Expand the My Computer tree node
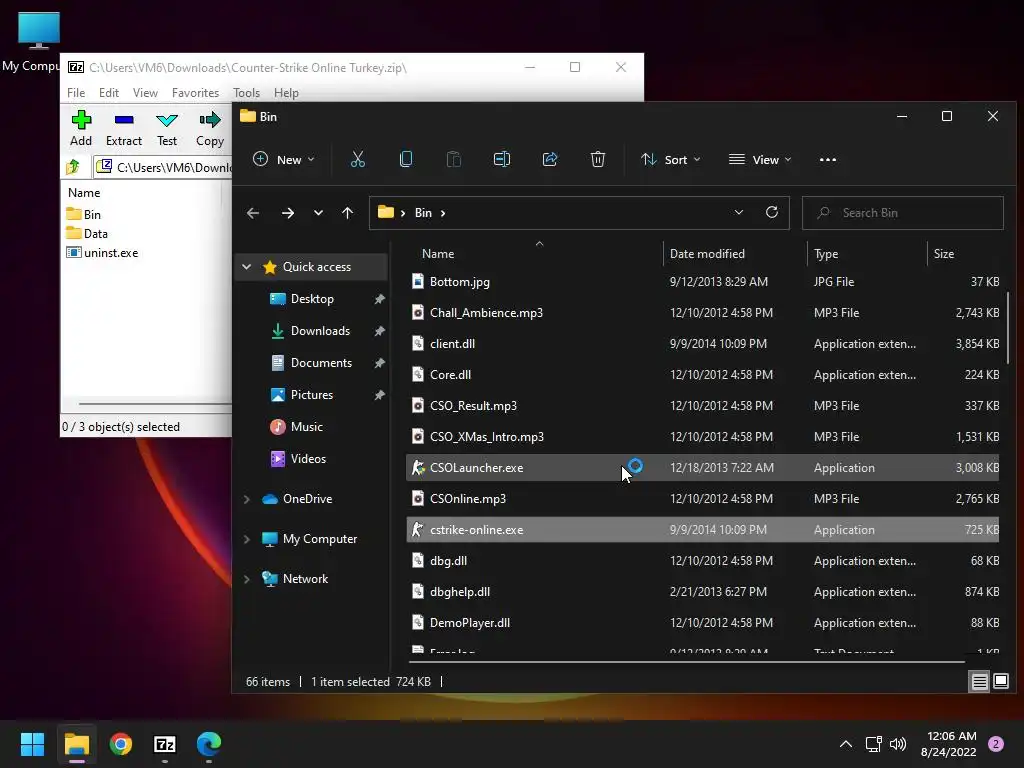Screen dimensions: 1024x768 [246, 539]
